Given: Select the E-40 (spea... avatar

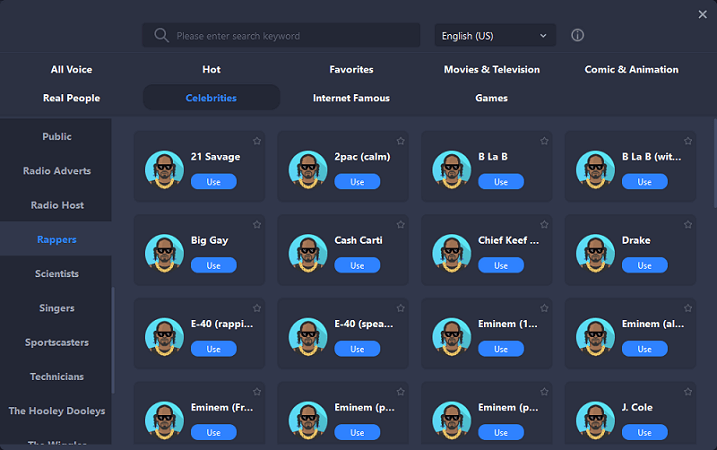Looking at the screenshot, I should click(x=308, y=337).
